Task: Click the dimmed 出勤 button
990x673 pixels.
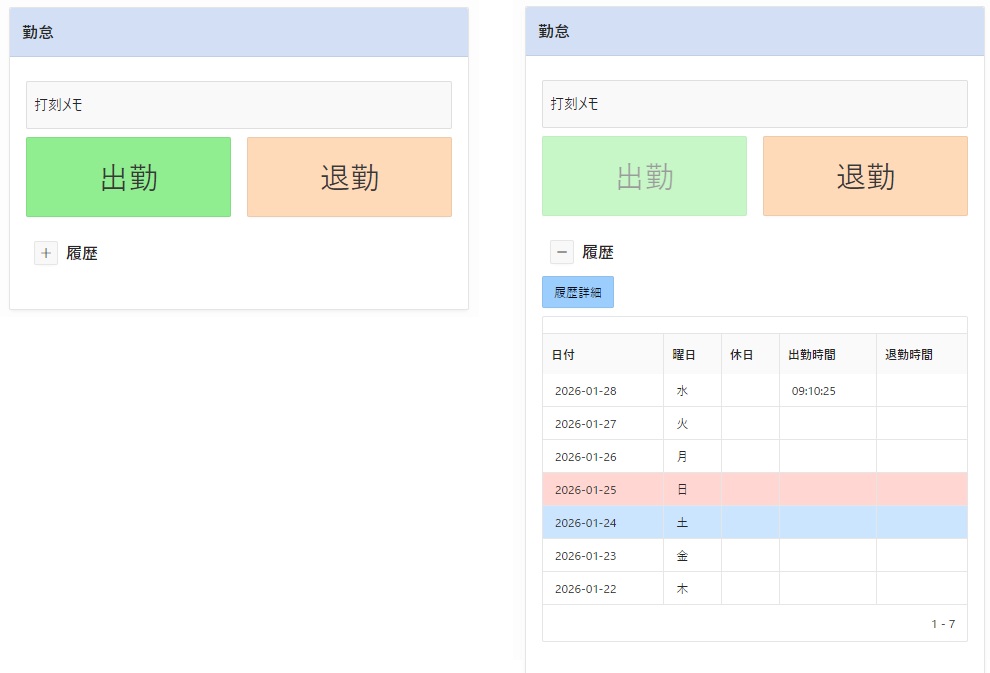Action: 644,176
